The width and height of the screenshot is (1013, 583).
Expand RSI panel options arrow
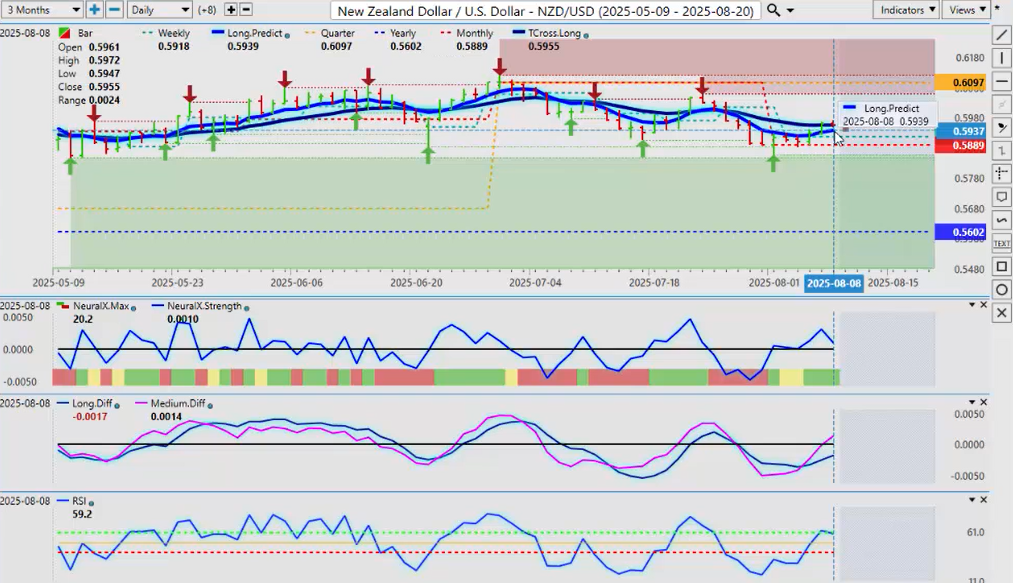point(970,498)
